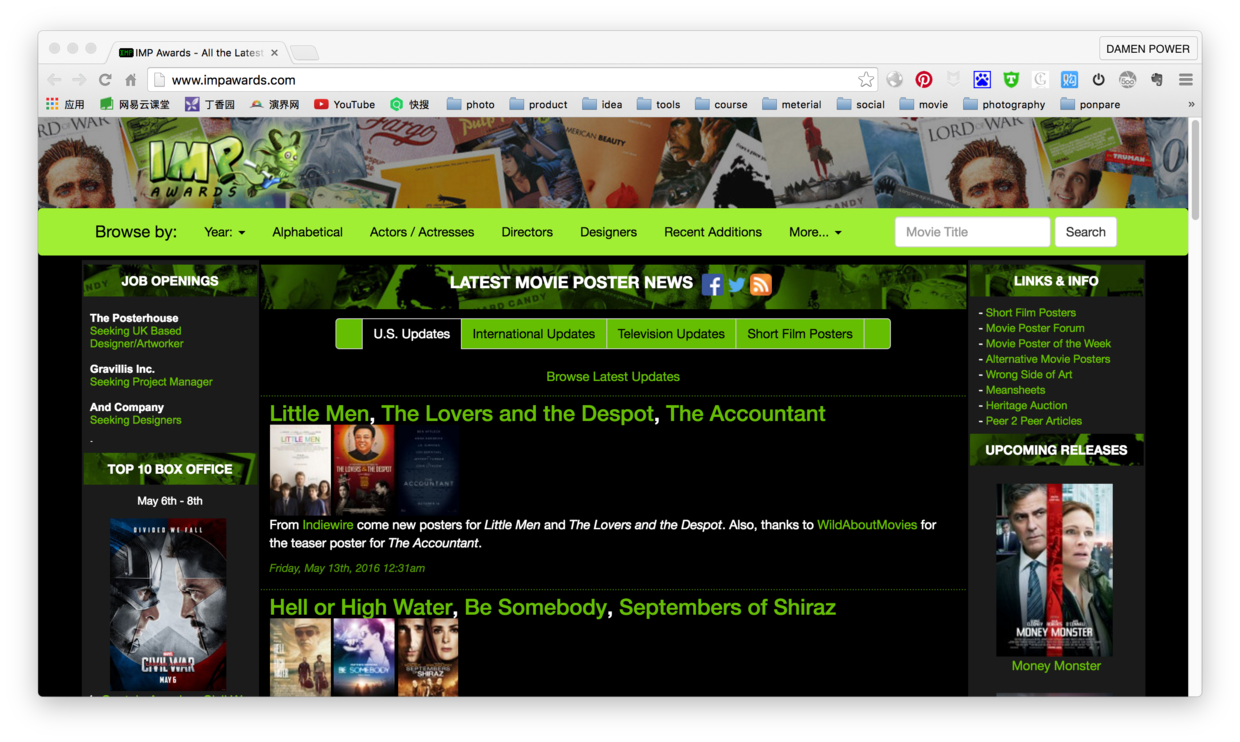Open Designers browse item

coord(608,232)
